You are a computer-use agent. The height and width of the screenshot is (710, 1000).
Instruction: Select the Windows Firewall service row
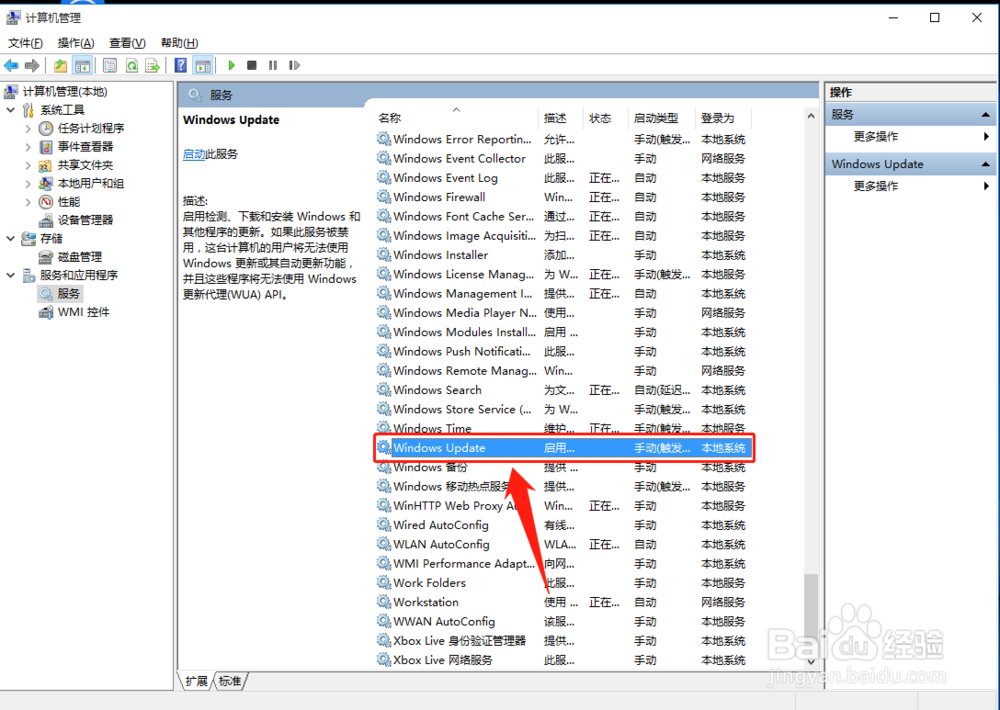564,197
